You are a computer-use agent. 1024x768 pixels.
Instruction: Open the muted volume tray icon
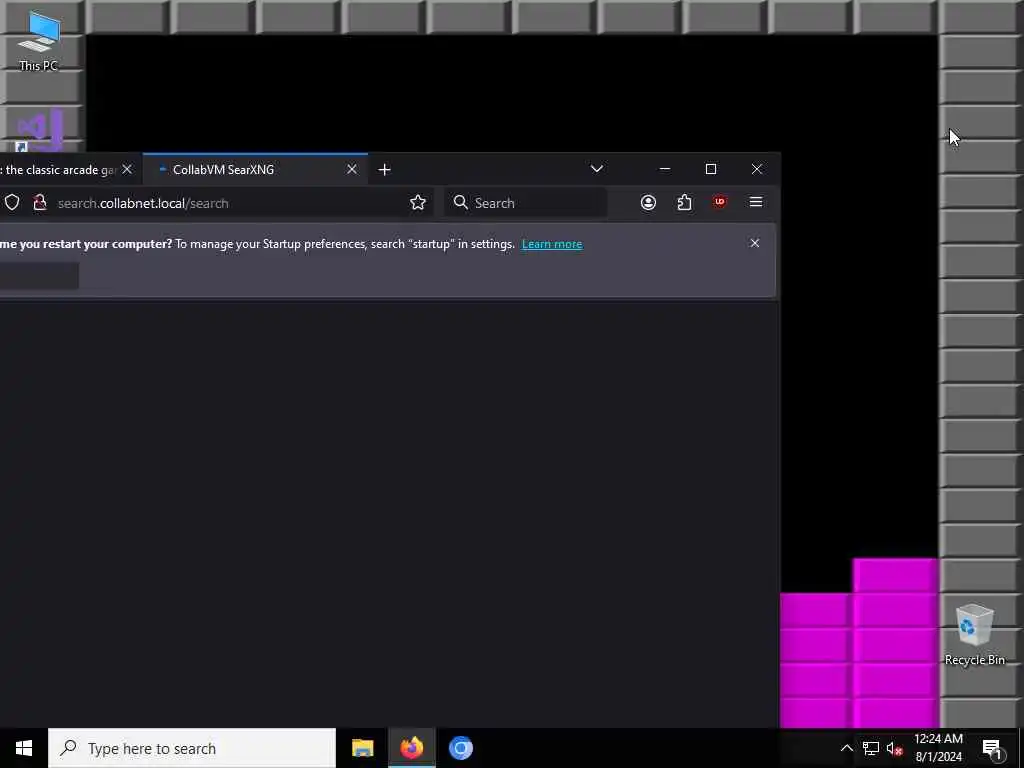pyautogui.click(x=894, y=748)
